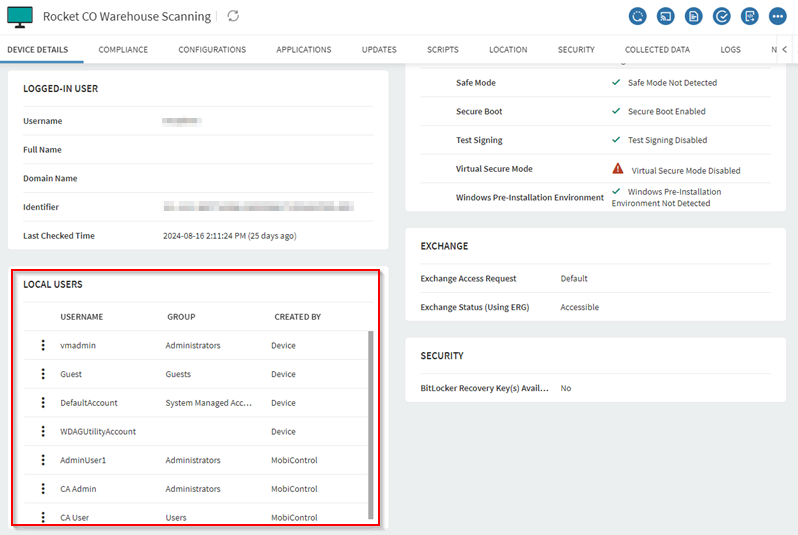Open the more actions ellipsis button
The height and width of the screenshot is (535, 798).
pyautogui.click(x=777, y=16)
